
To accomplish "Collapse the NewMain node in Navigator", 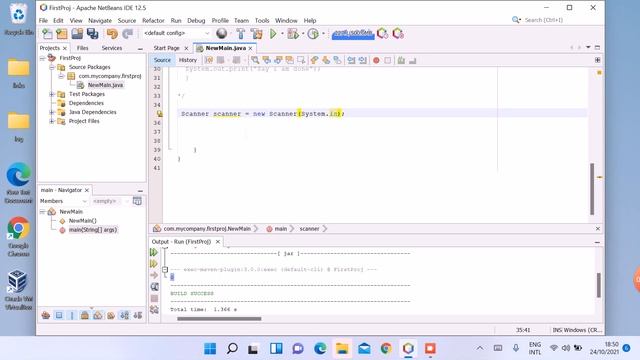I will (x=42, y=212).
